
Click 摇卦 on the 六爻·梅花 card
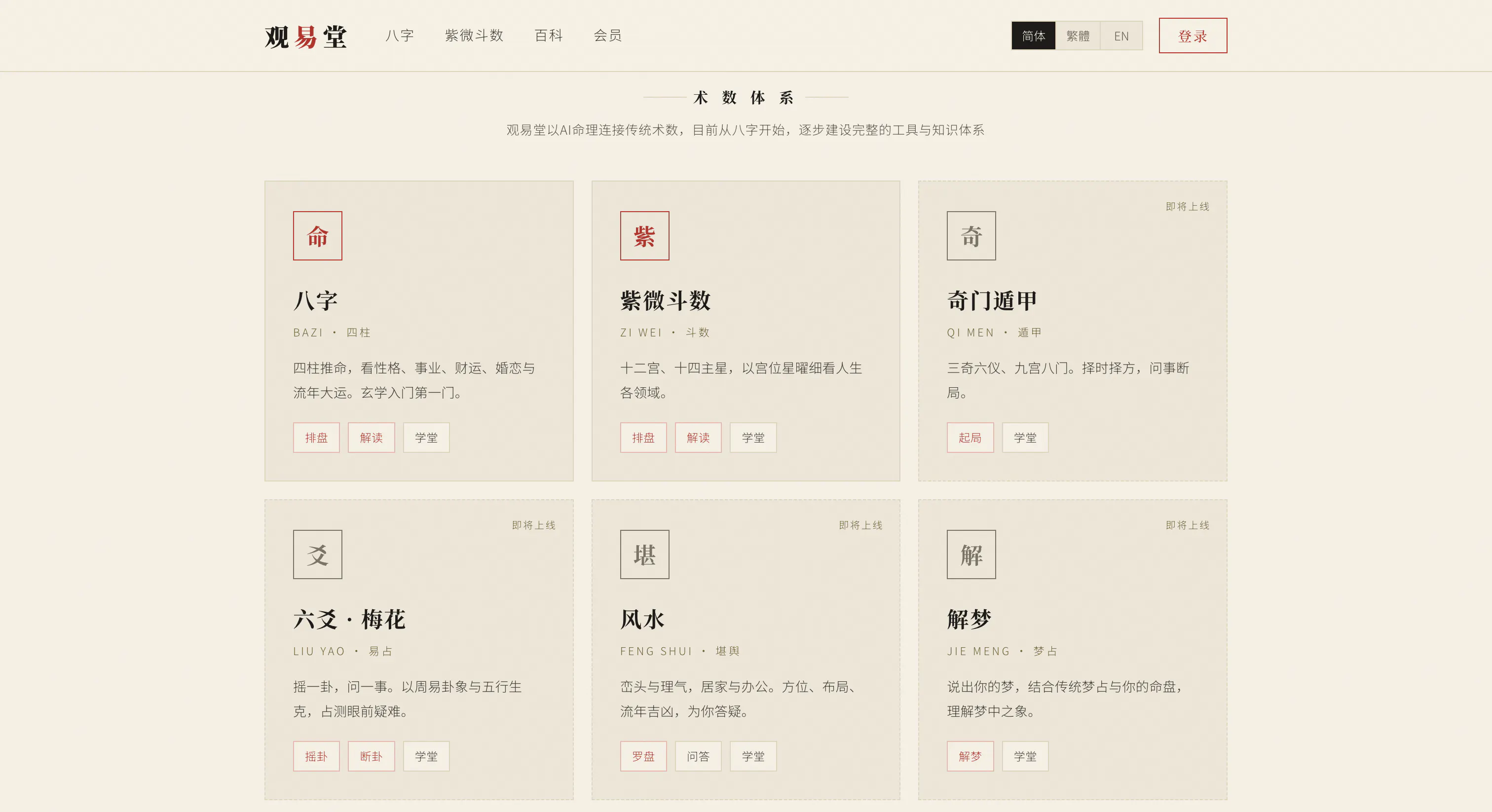click(316, 756)
